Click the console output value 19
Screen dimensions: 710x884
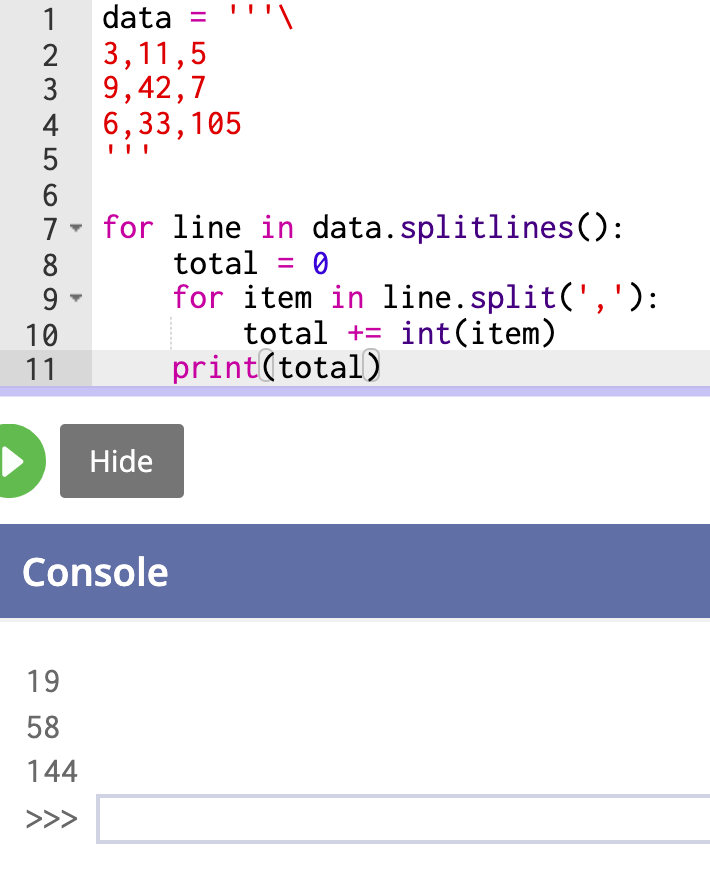[x=43, y=681]
